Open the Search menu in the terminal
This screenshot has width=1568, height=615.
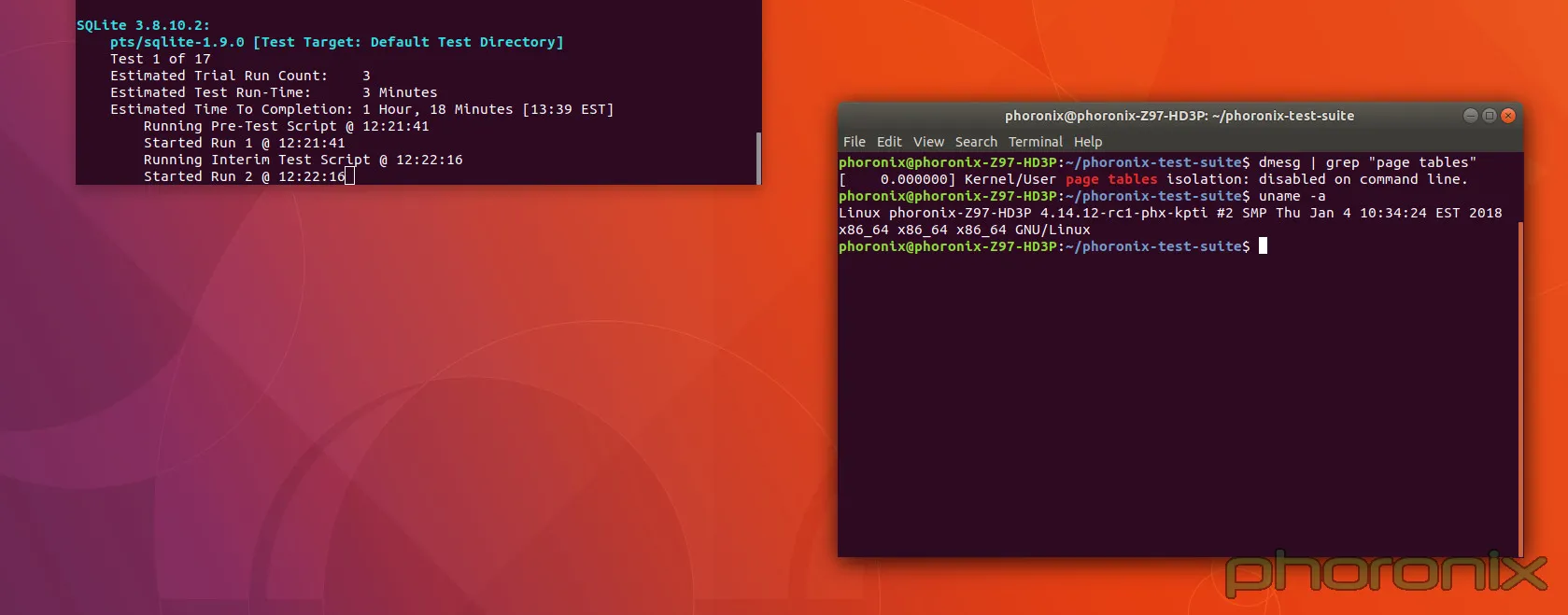976,142
